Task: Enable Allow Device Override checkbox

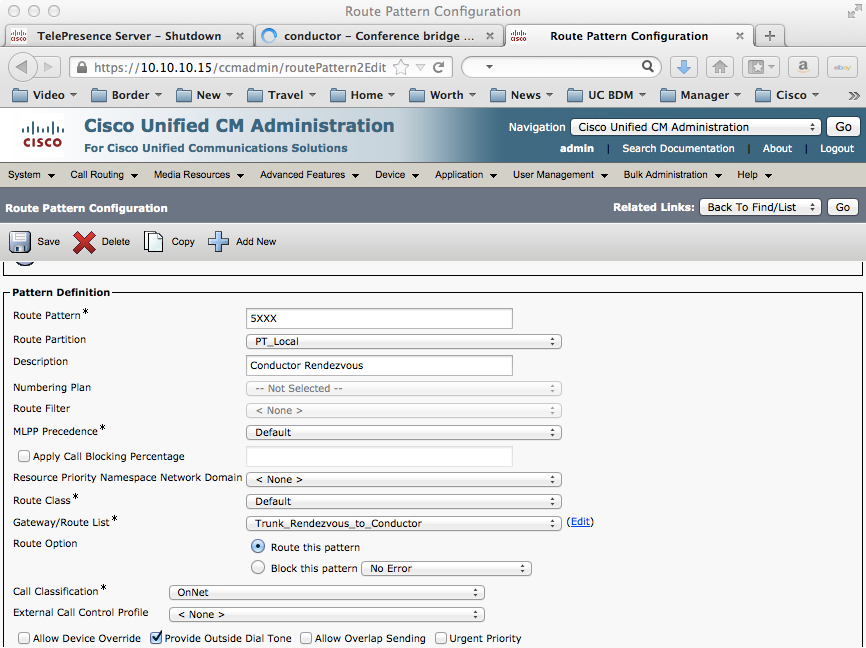Action: 24,638
